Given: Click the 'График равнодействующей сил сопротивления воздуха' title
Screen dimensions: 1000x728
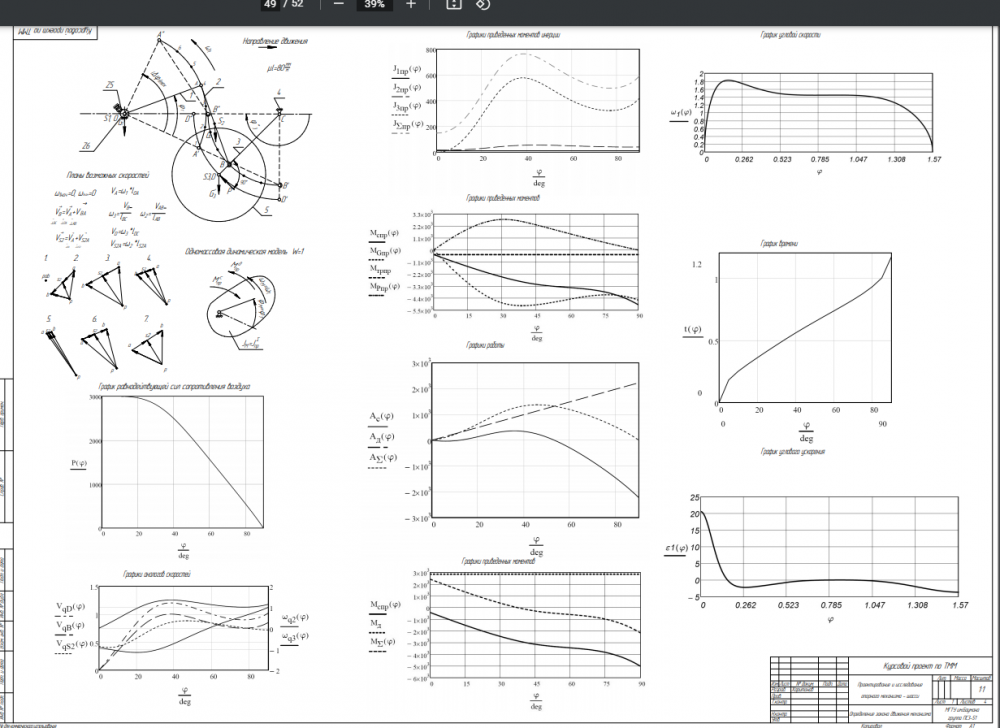Looking at the screenshot, I should (x=174, y=386).
